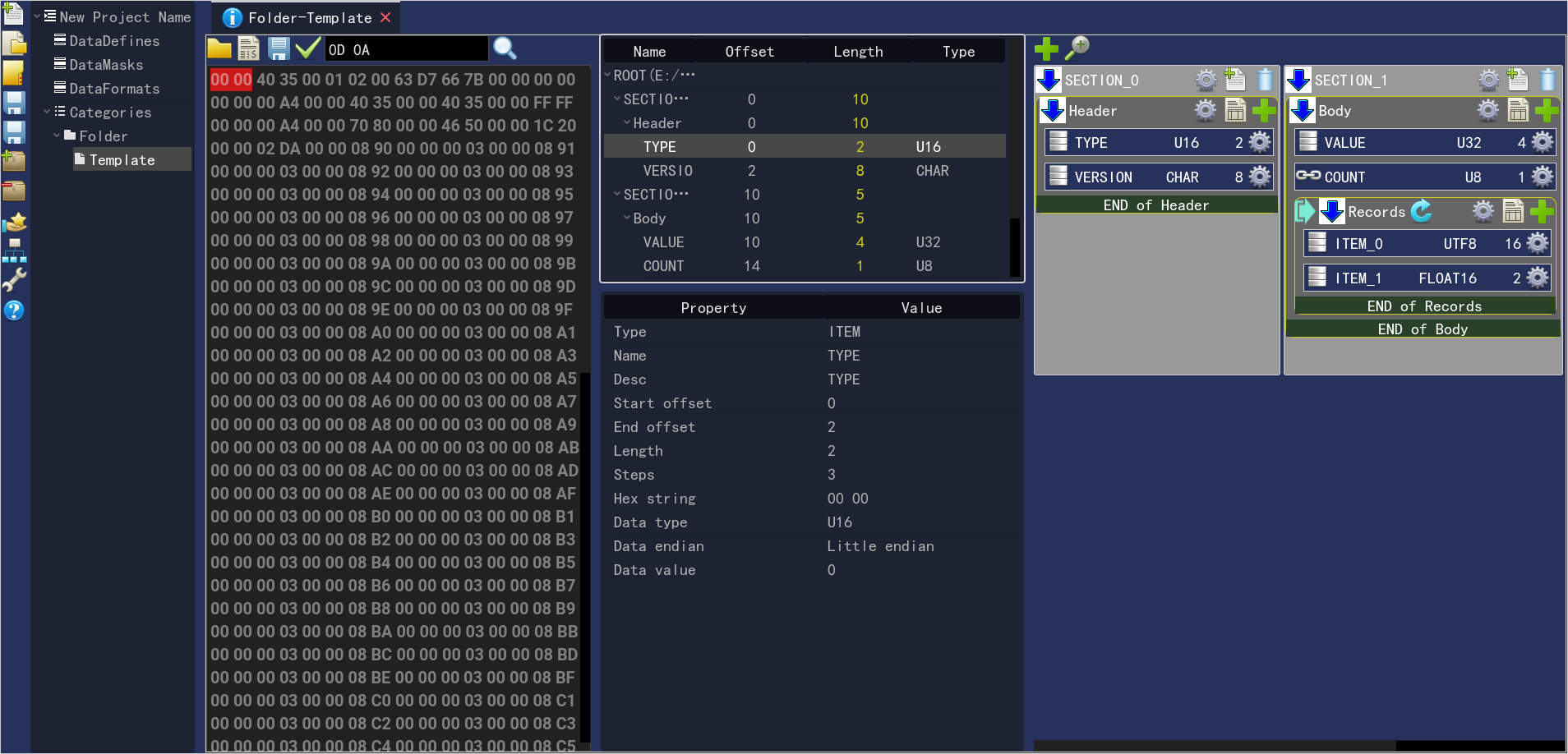Select DataFormats in project tree
Viewport: 1568px width, 754px height.
tap(114, 88)
